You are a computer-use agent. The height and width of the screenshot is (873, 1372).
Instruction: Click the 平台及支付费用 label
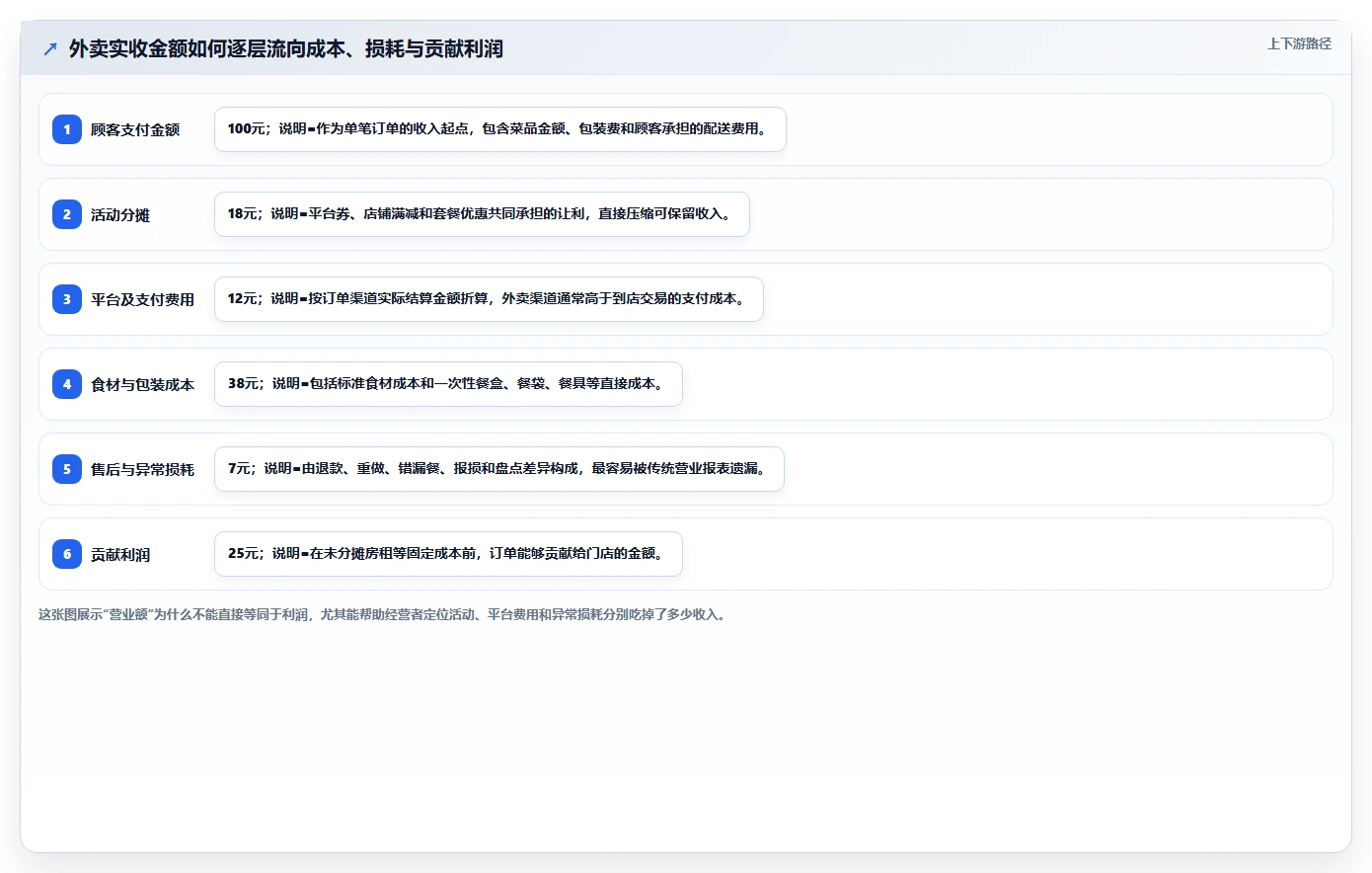point(142,299)
